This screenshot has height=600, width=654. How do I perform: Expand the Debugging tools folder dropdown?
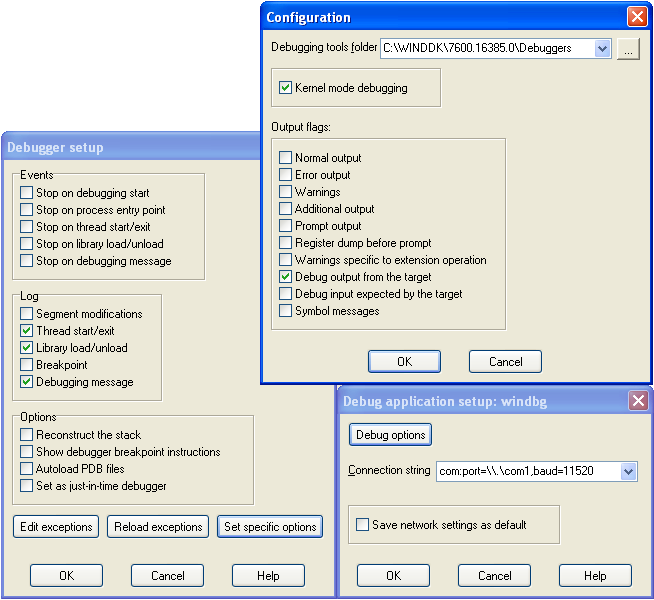click(602, 48)
